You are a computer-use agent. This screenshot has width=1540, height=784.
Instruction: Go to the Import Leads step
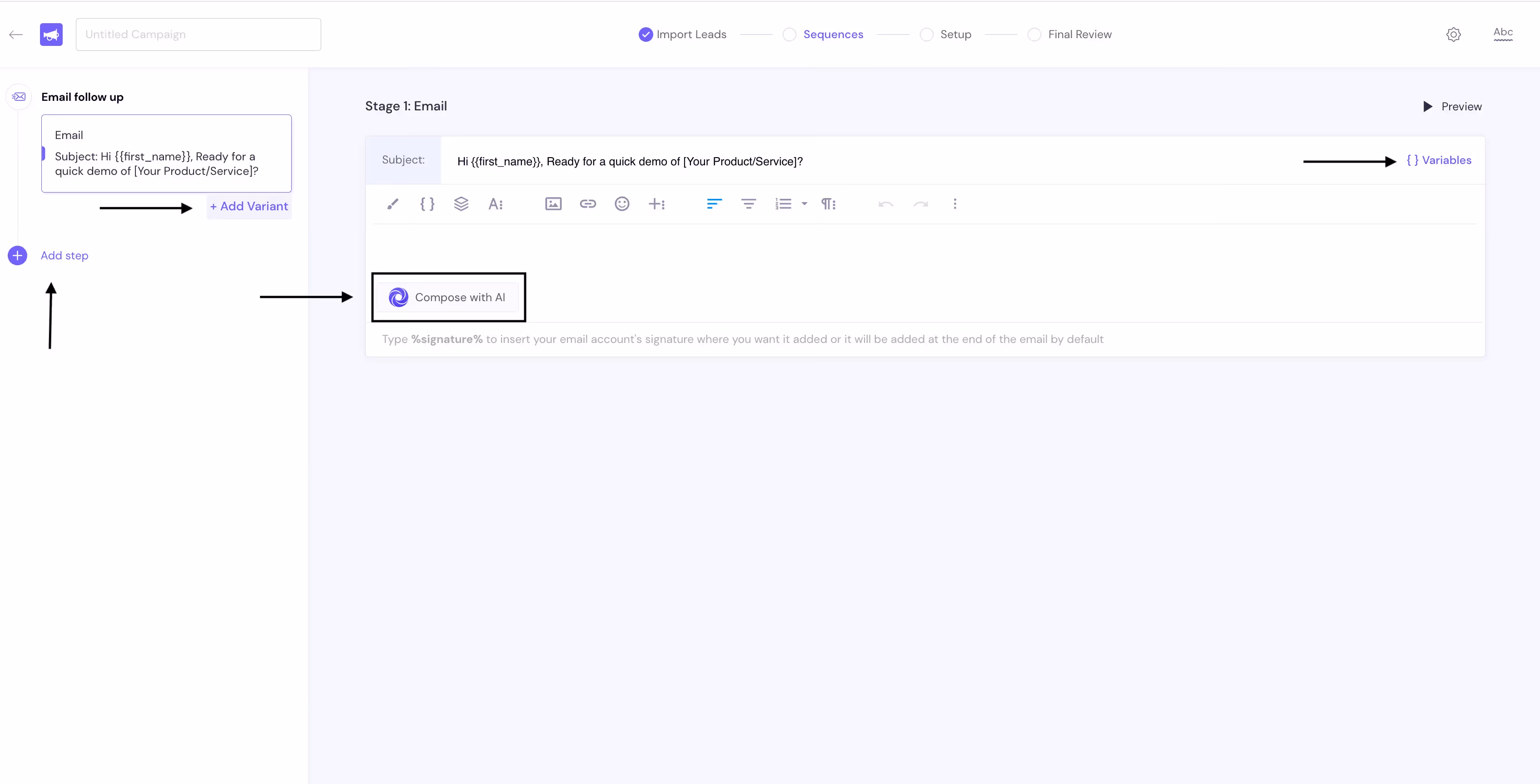(682, 35)
